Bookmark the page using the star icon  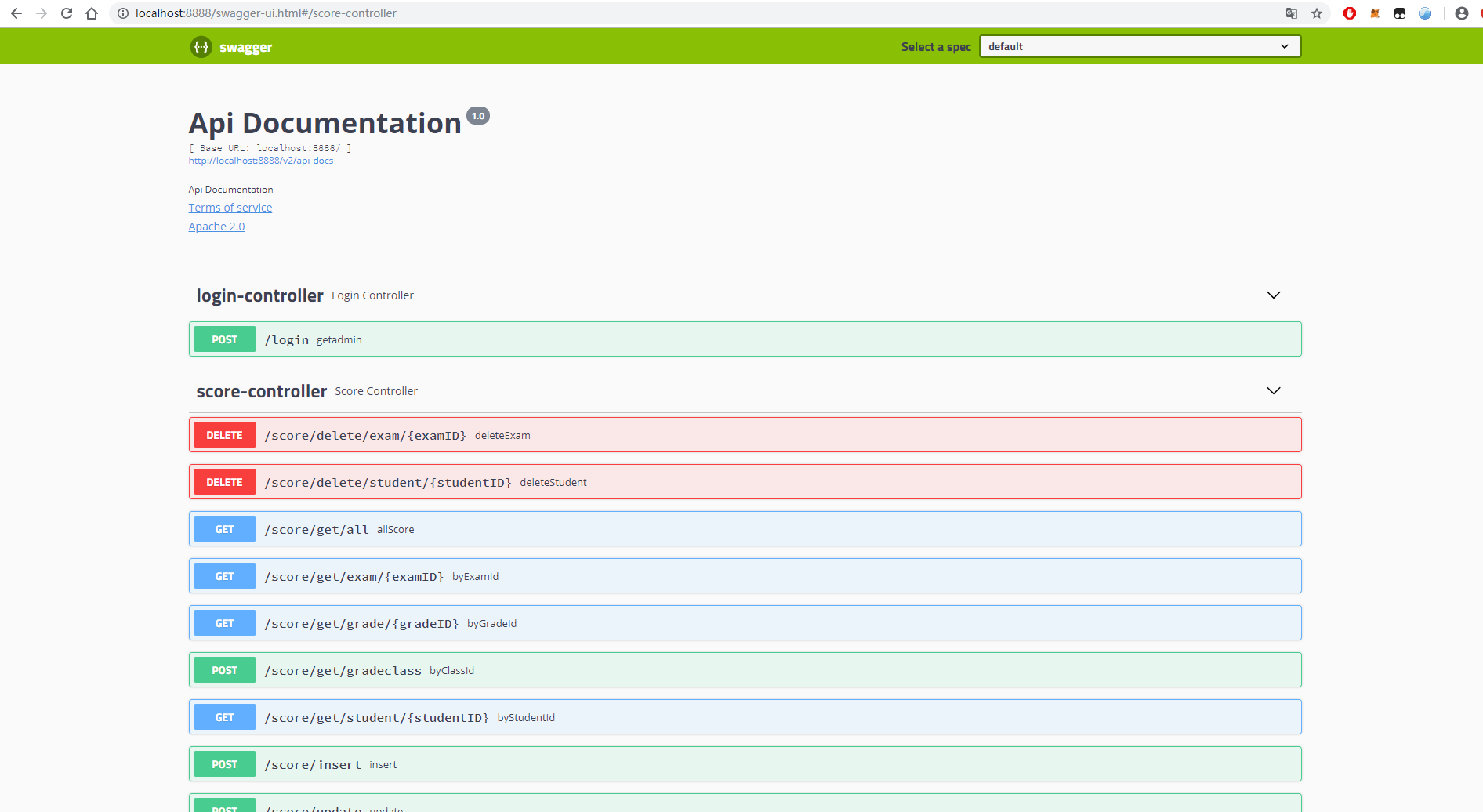(1317, 13)
